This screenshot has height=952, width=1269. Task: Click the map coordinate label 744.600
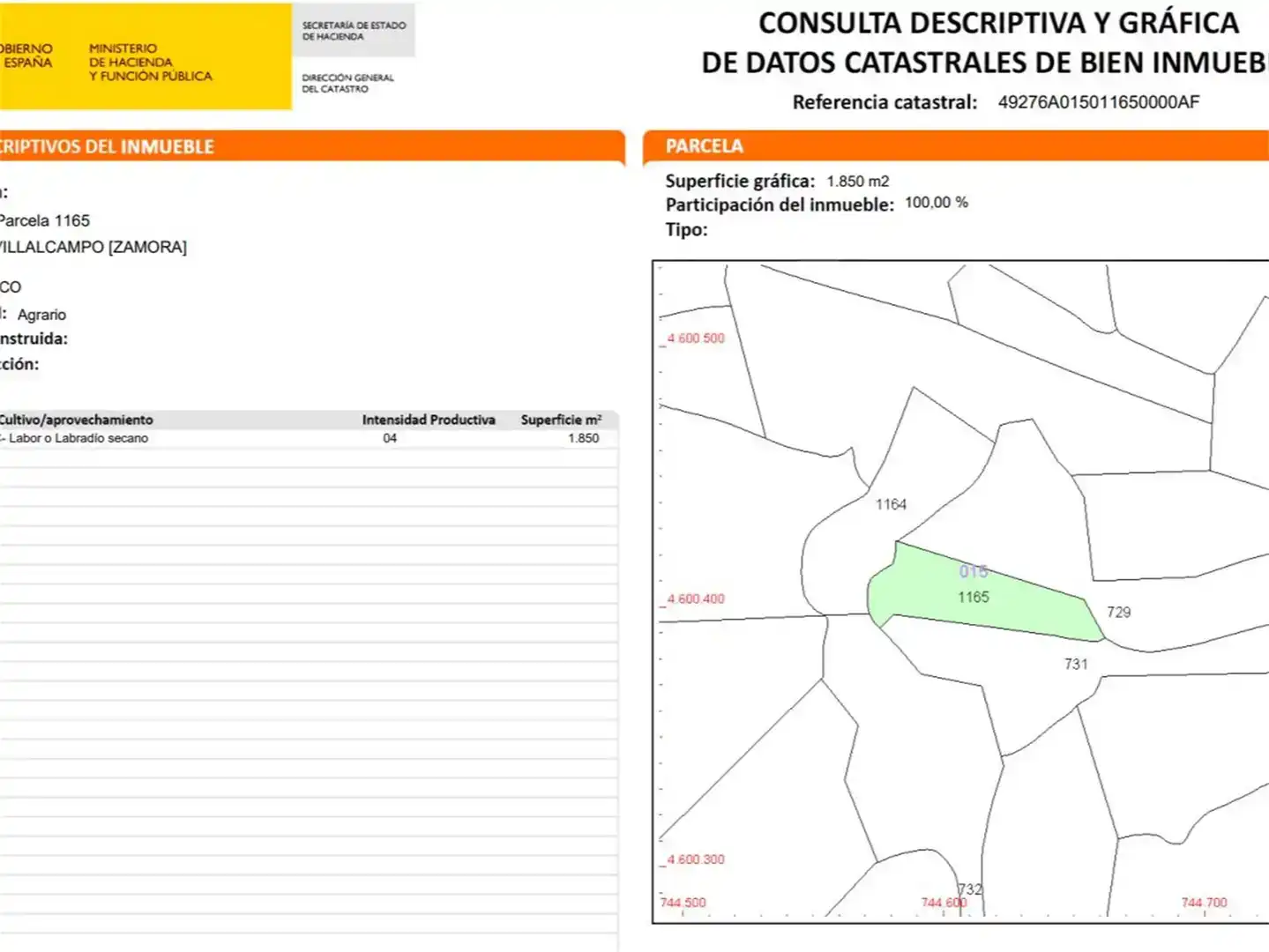coord(944,903)
